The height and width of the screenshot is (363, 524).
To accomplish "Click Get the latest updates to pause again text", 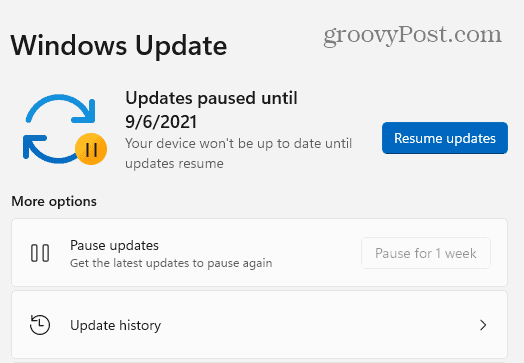I will [x=171, y=263].
